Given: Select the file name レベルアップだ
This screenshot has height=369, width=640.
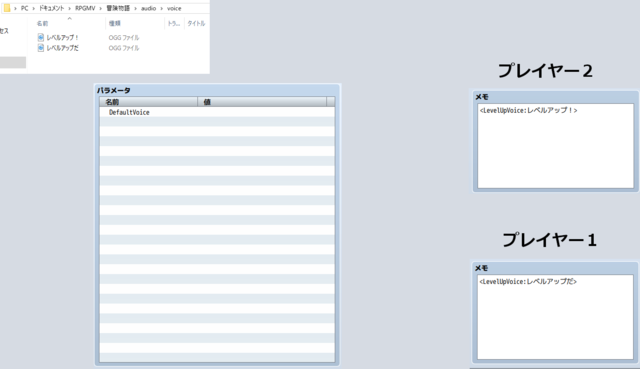Looking at the screenshot, I should 62,48.
